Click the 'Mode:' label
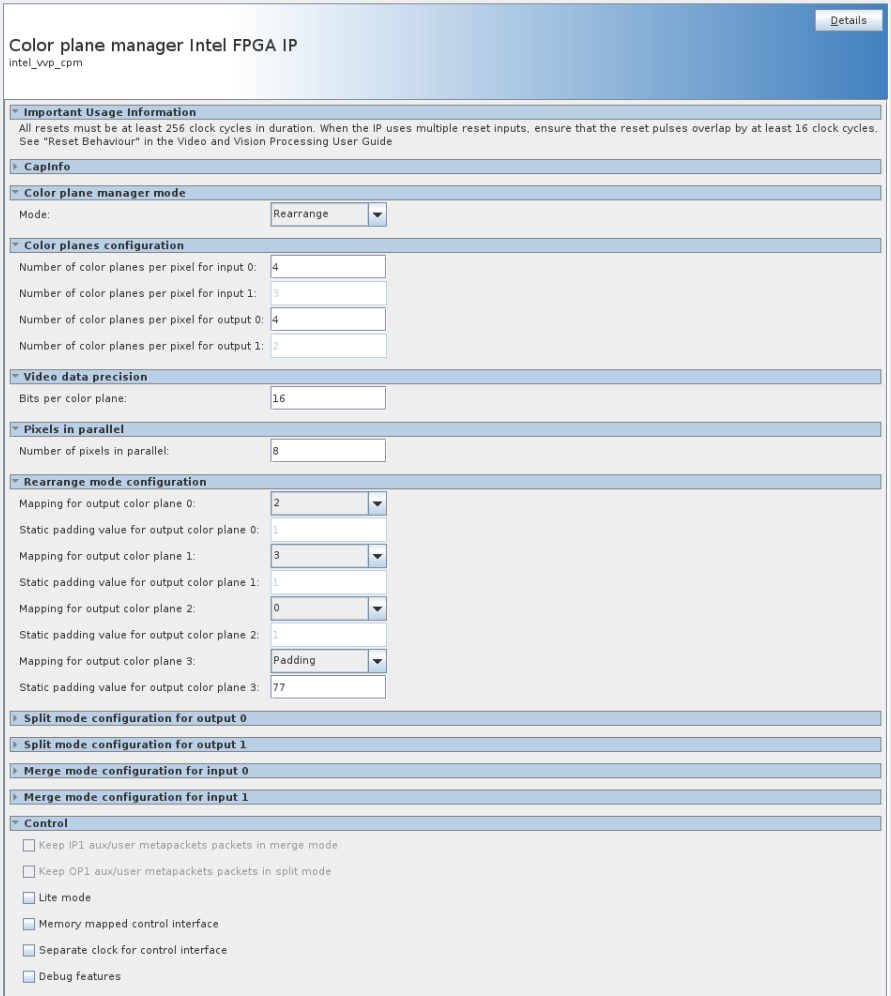The height and width of the screenshot is (996, 891). (34, 215)
